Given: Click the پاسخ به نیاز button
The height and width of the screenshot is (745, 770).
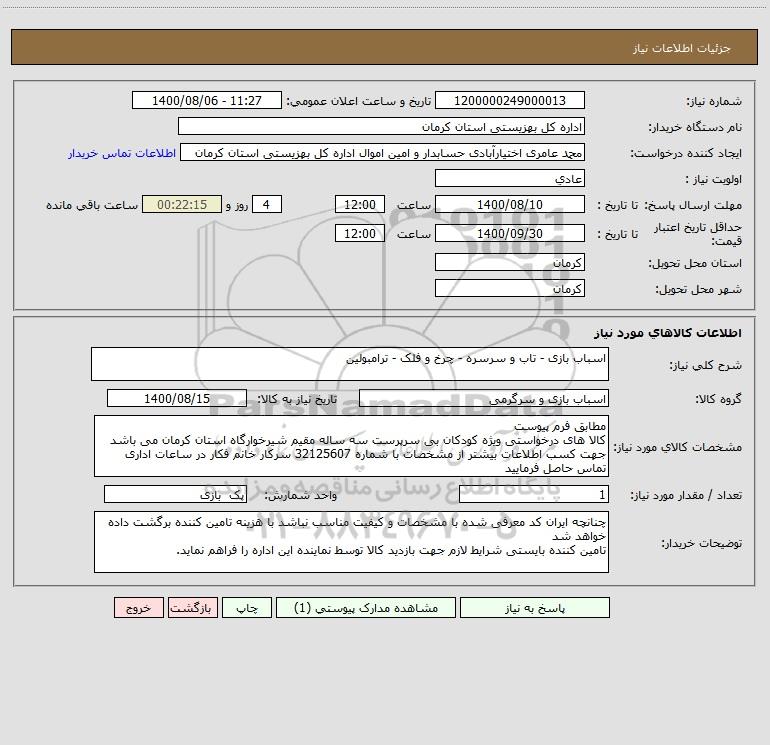Looking at the screenshot, I should pos(535,607).
